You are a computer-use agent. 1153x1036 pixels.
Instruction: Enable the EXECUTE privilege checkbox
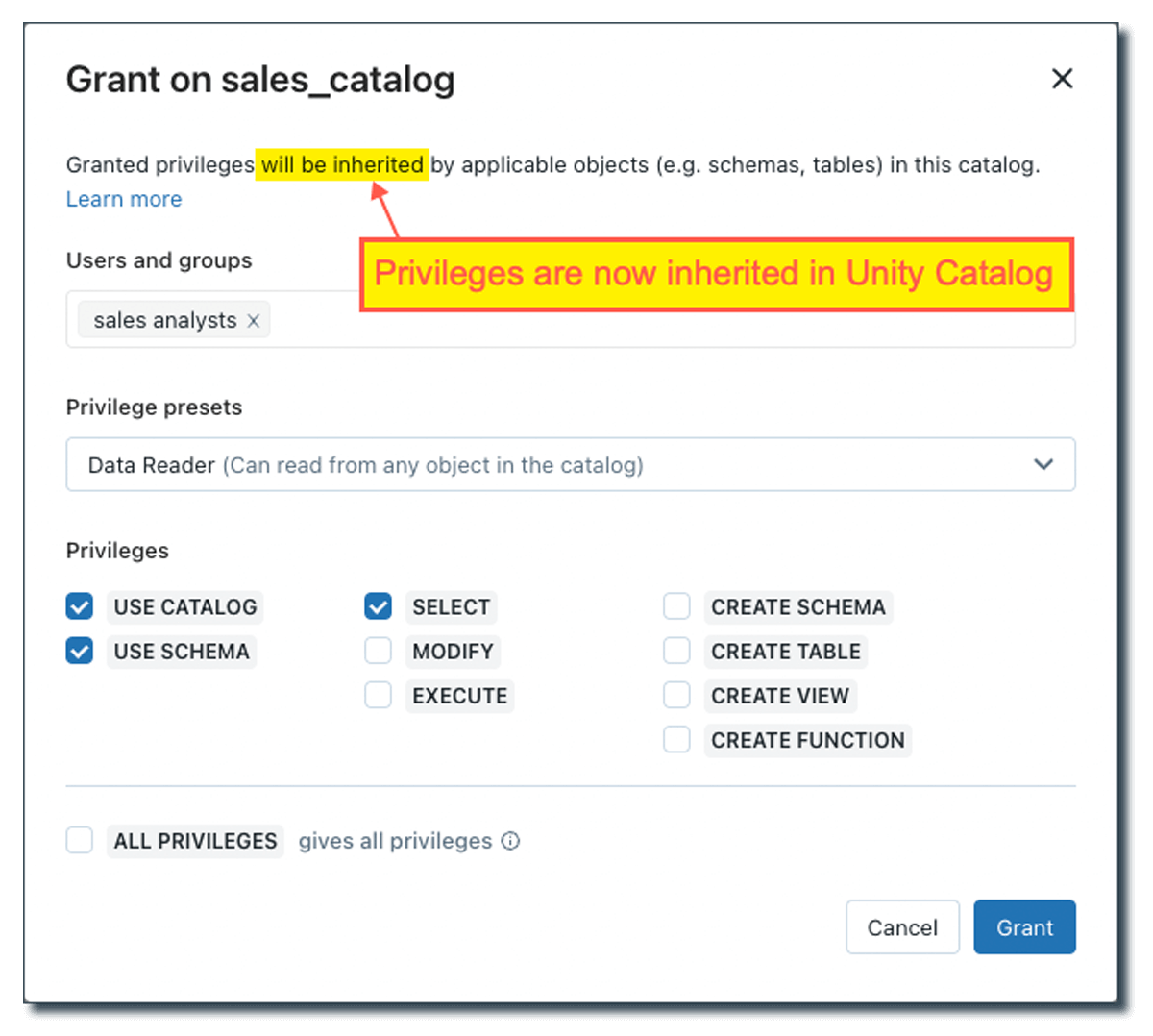point(379,695)
